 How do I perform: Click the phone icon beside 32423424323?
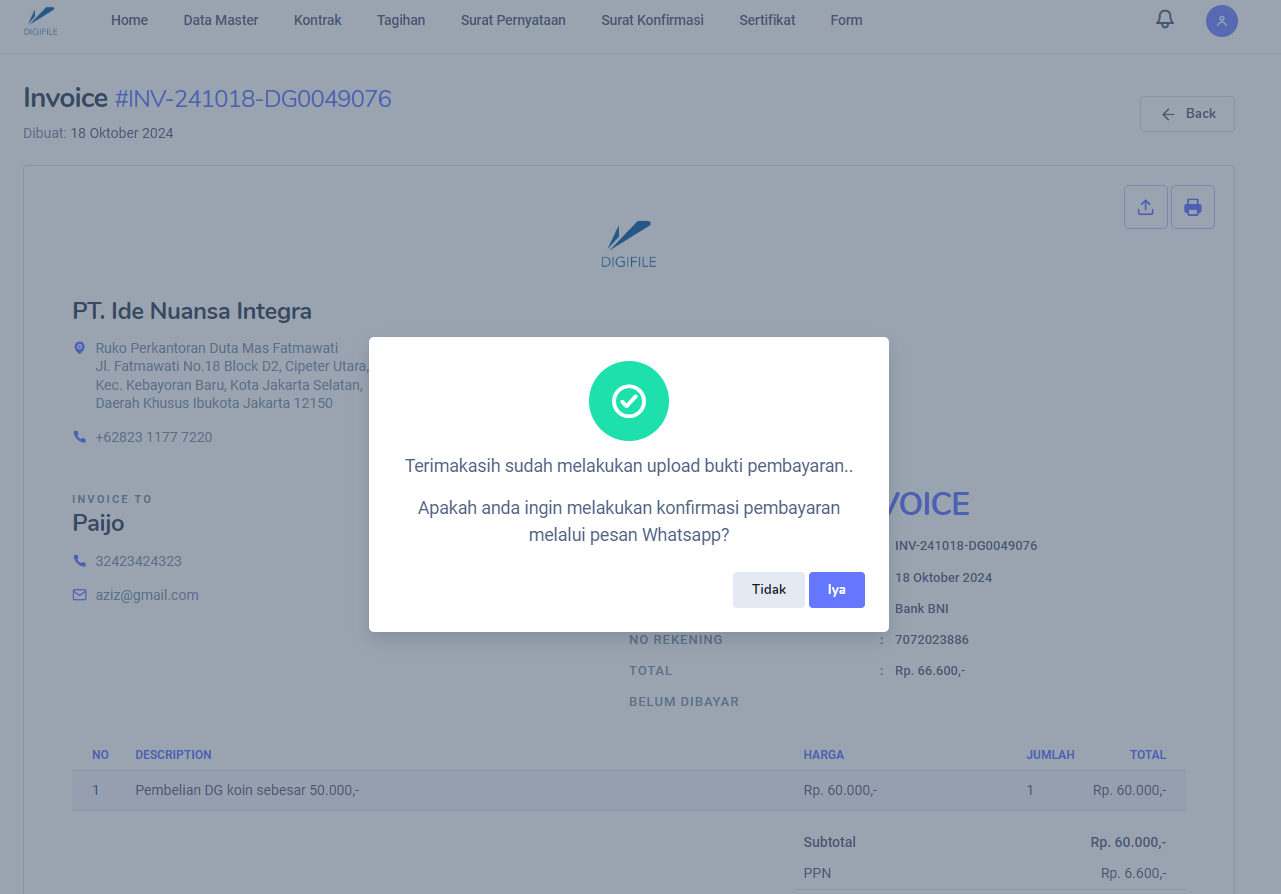click(80, 561)
